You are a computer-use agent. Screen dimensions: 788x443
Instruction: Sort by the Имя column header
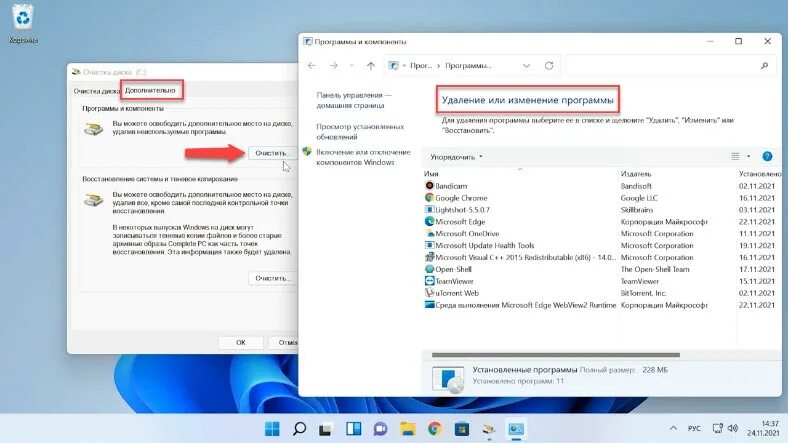(x=431, y=174)
